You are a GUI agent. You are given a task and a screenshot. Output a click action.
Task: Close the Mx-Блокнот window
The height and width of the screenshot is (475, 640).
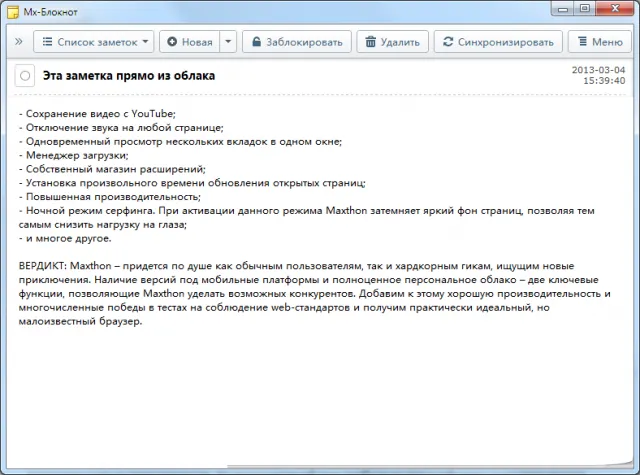[615, 8]
